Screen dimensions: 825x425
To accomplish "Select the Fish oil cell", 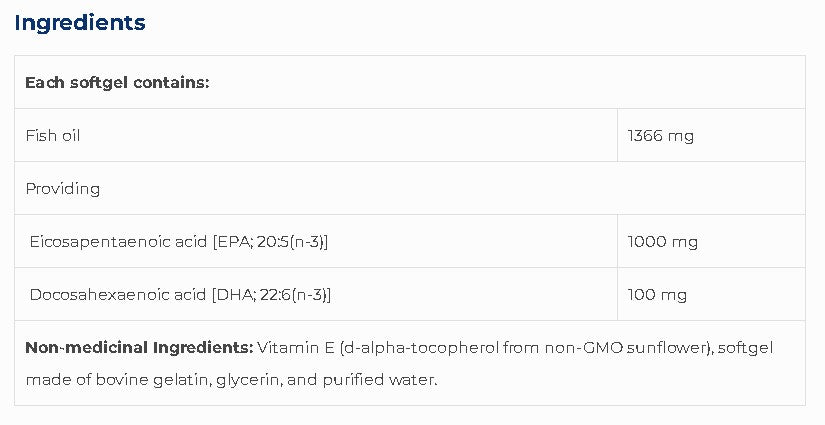I will (53, 135).
